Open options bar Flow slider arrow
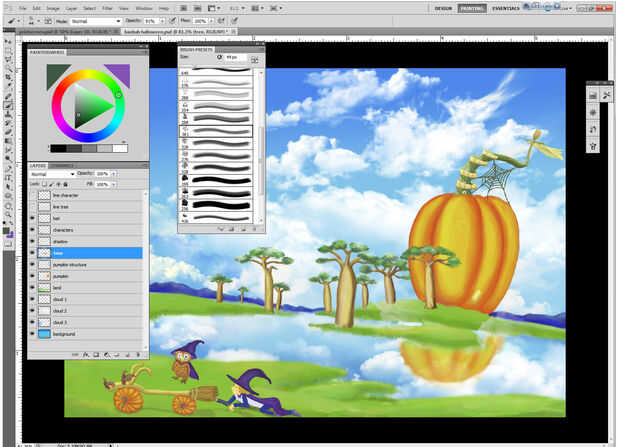 (x=212, y=21)
